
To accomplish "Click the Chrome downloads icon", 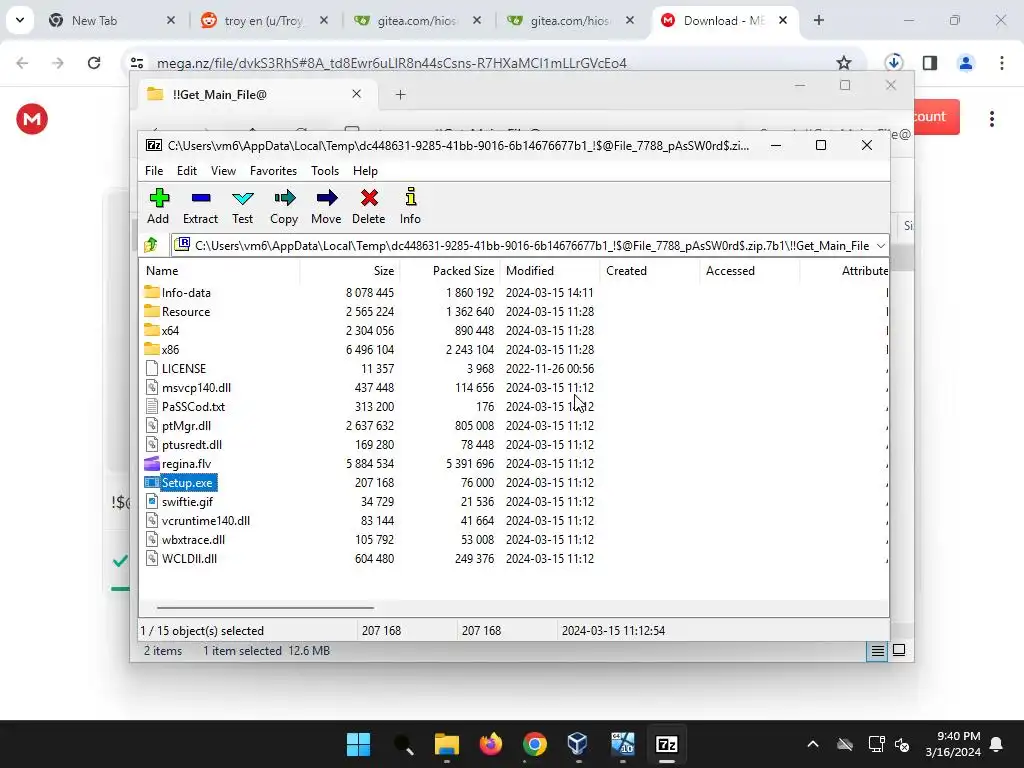I will tap(893, 63).
